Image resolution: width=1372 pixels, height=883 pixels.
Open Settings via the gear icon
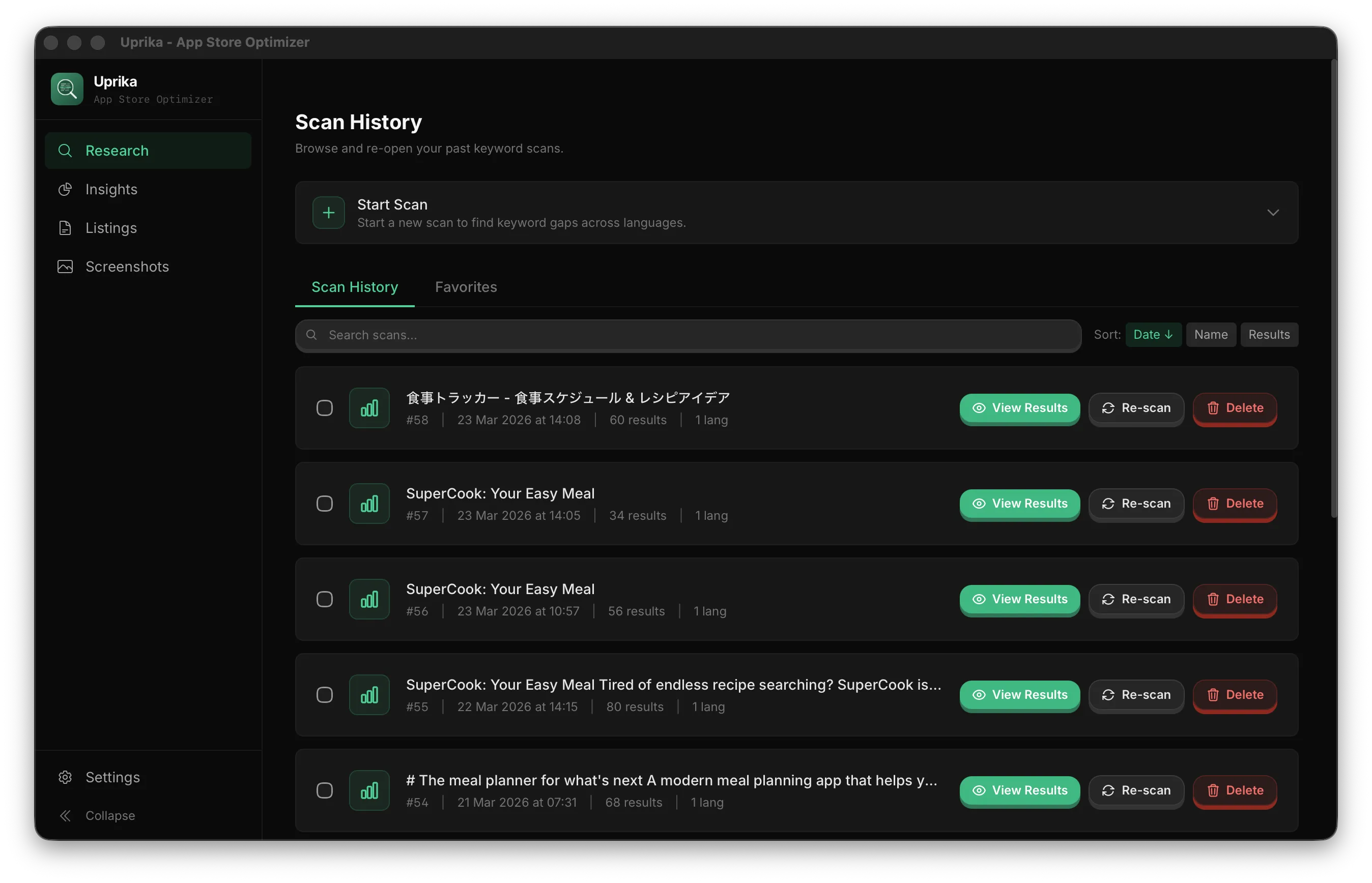(65, 777)
